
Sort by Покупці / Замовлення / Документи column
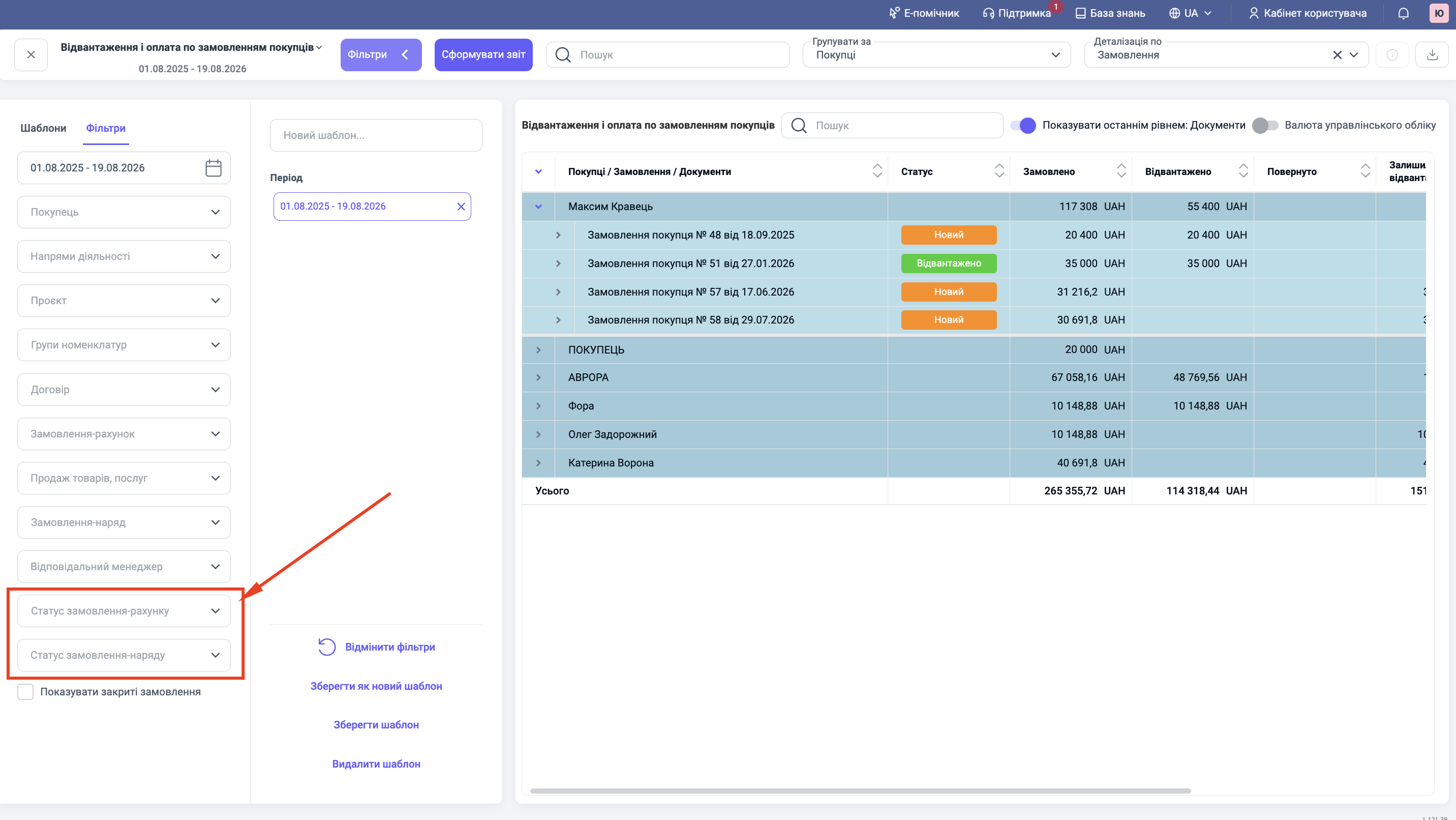pyautogui.click(x=877, y=171)
